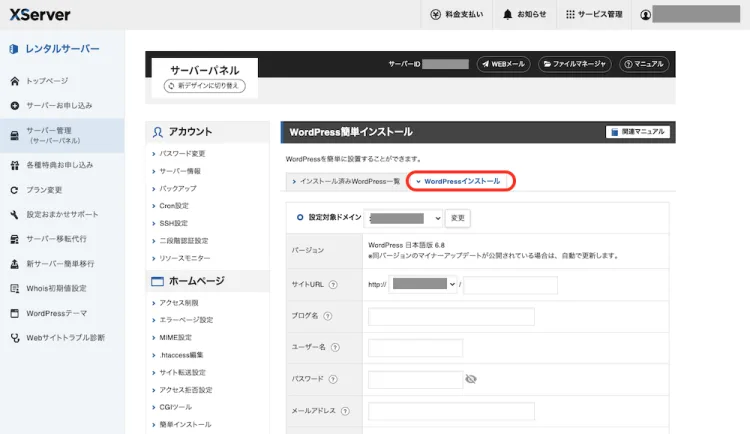750x434 pixels.
Task: Open SSH設定 link
Action: [174, 223]
